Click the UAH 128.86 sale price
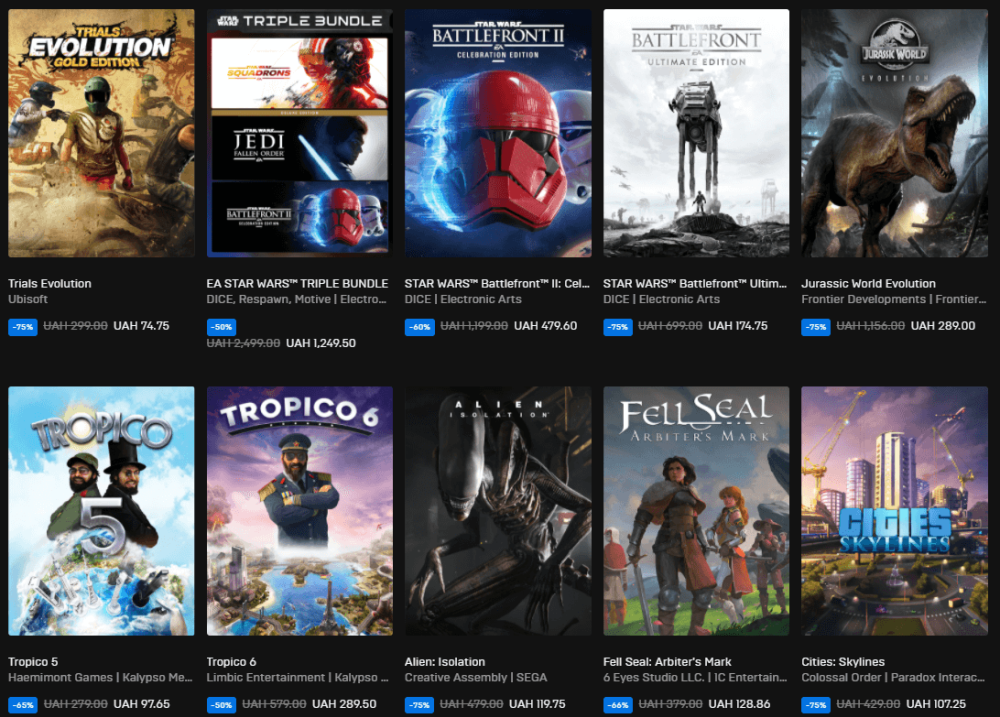 739,704
